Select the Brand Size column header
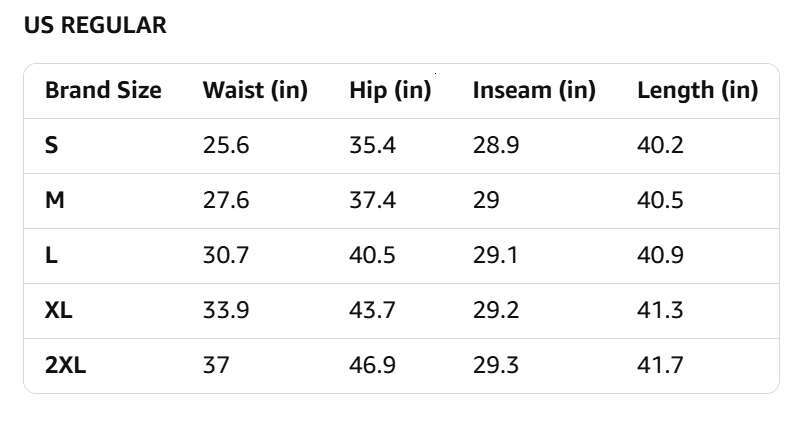Image resolution: width=807 pixels, height=425 pixels. point(103,91)
